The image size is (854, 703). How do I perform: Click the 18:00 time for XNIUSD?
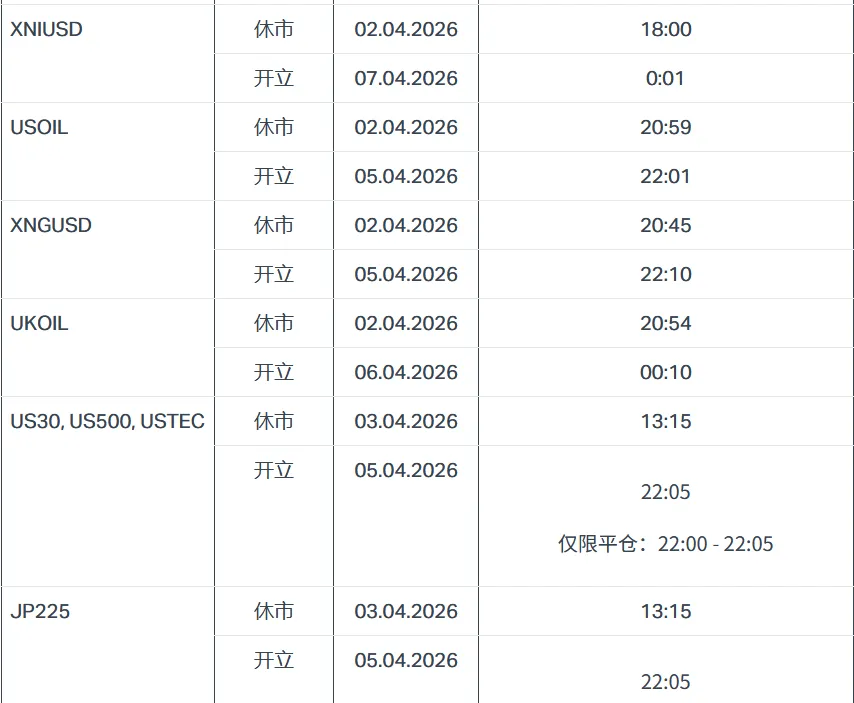pyautogui.click(x=666, y=29)
